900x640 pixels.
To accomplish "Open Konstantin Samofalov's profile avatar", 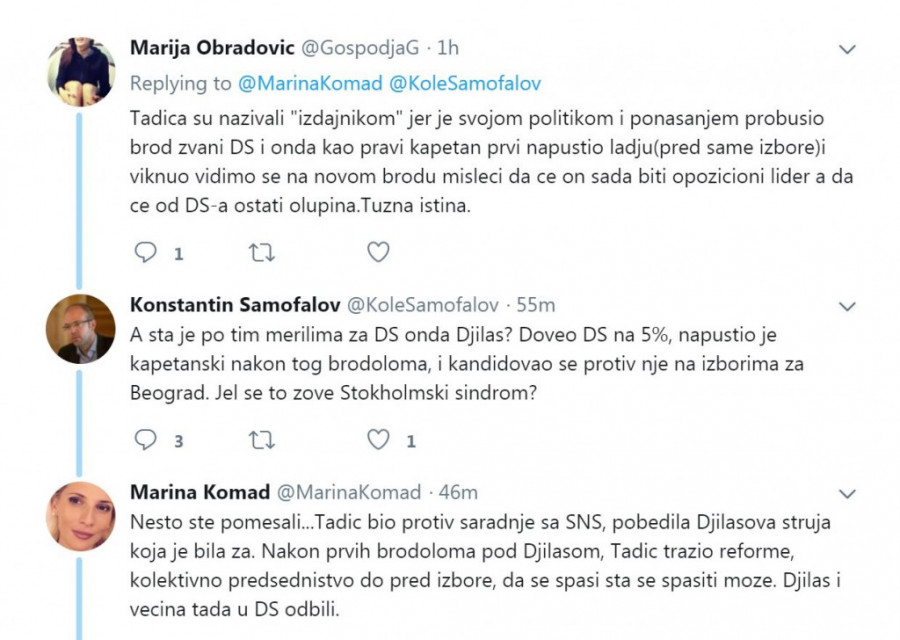I will tap(81, 328).
